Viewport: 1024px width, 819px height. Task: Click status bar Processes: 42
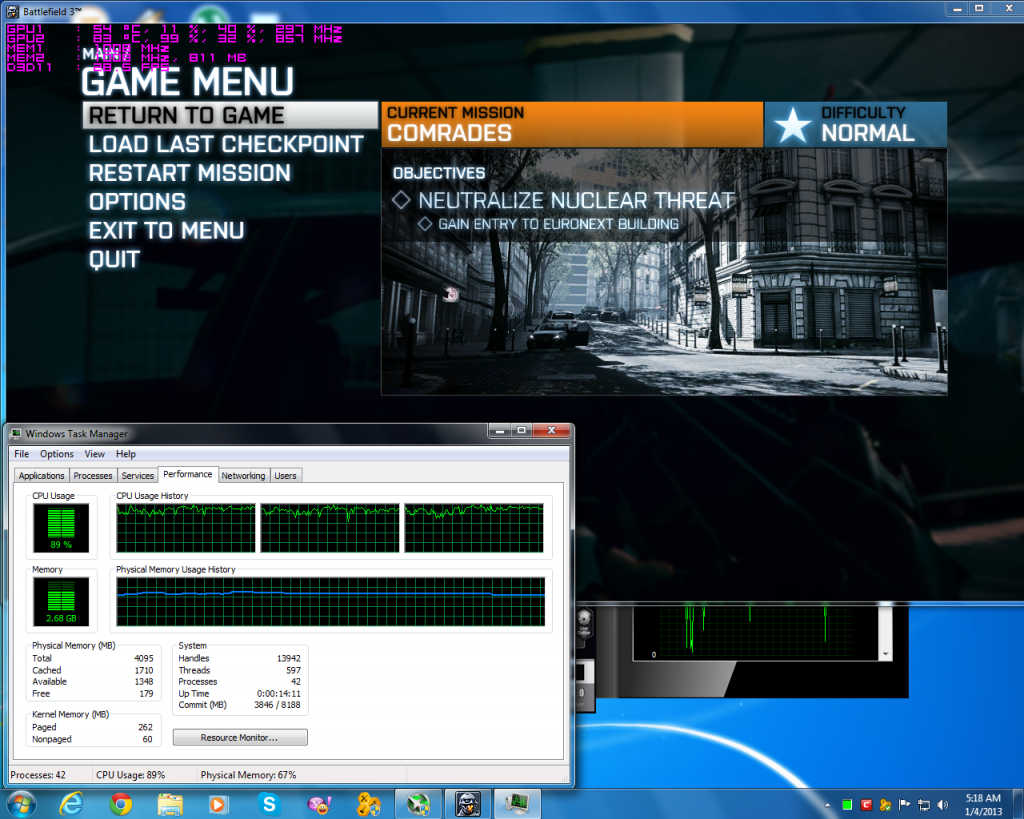point(38,775)
